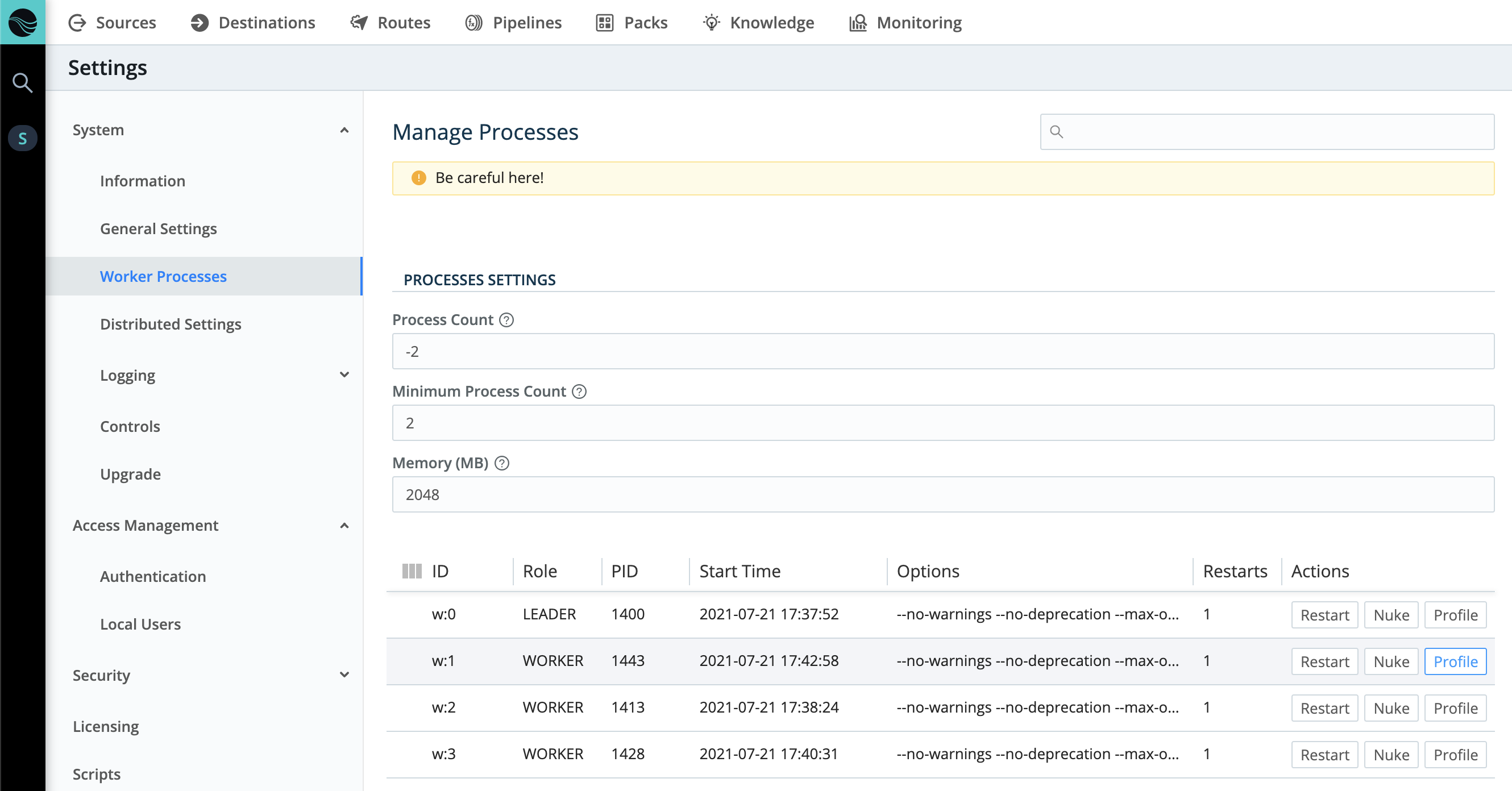Open the Process Count help tooltip icon
Screen dimensions: 1512x791
click(506, 320)
